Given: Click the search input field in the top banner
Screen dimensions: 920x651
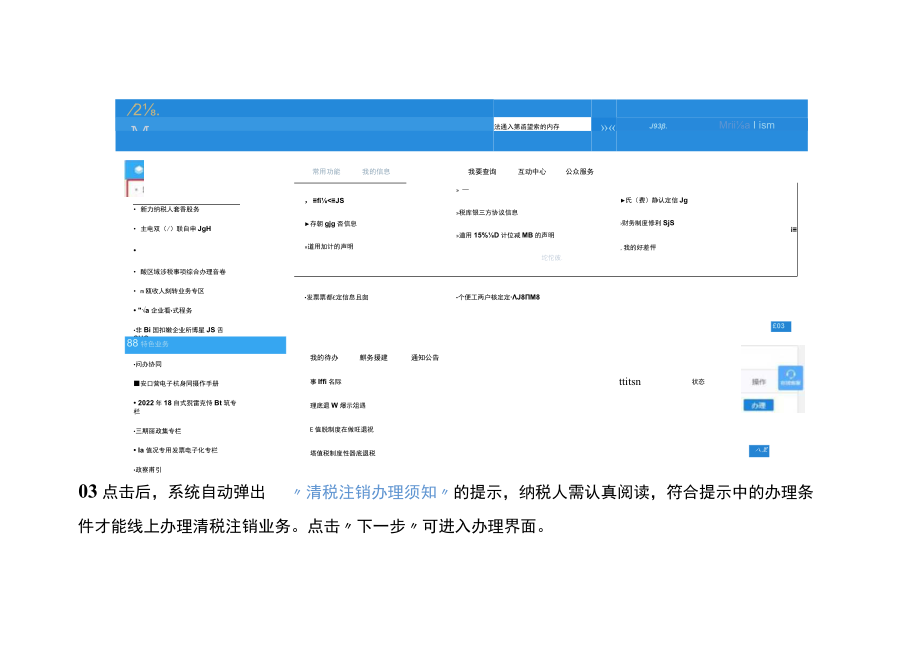Looking at the screenshot, I should (x=540, y=126).
